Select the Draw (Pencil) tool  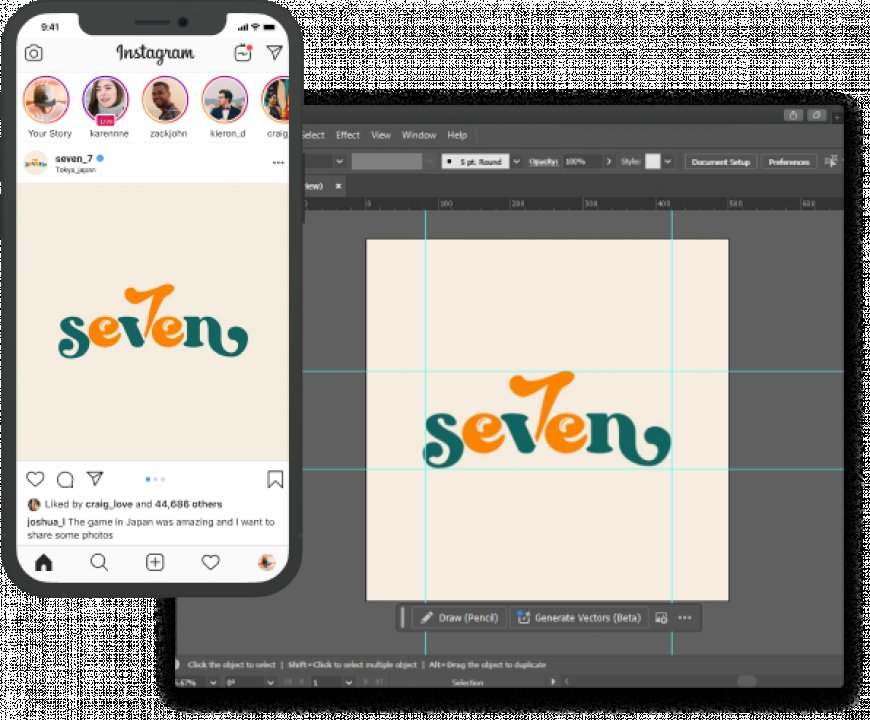[x=458, y=617]
